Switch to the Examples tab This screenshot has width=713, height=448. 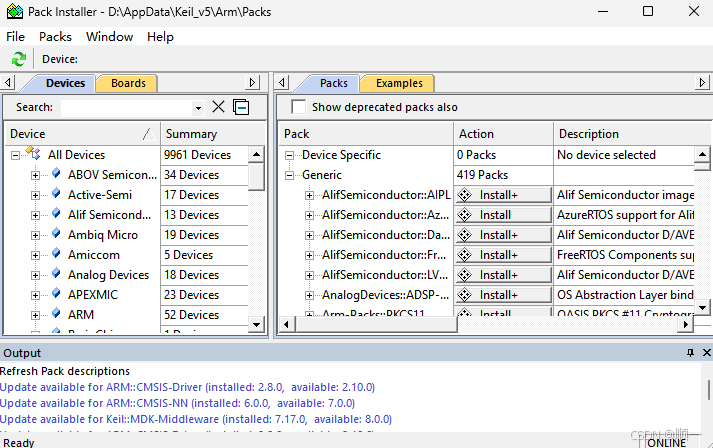click(399, 83)
